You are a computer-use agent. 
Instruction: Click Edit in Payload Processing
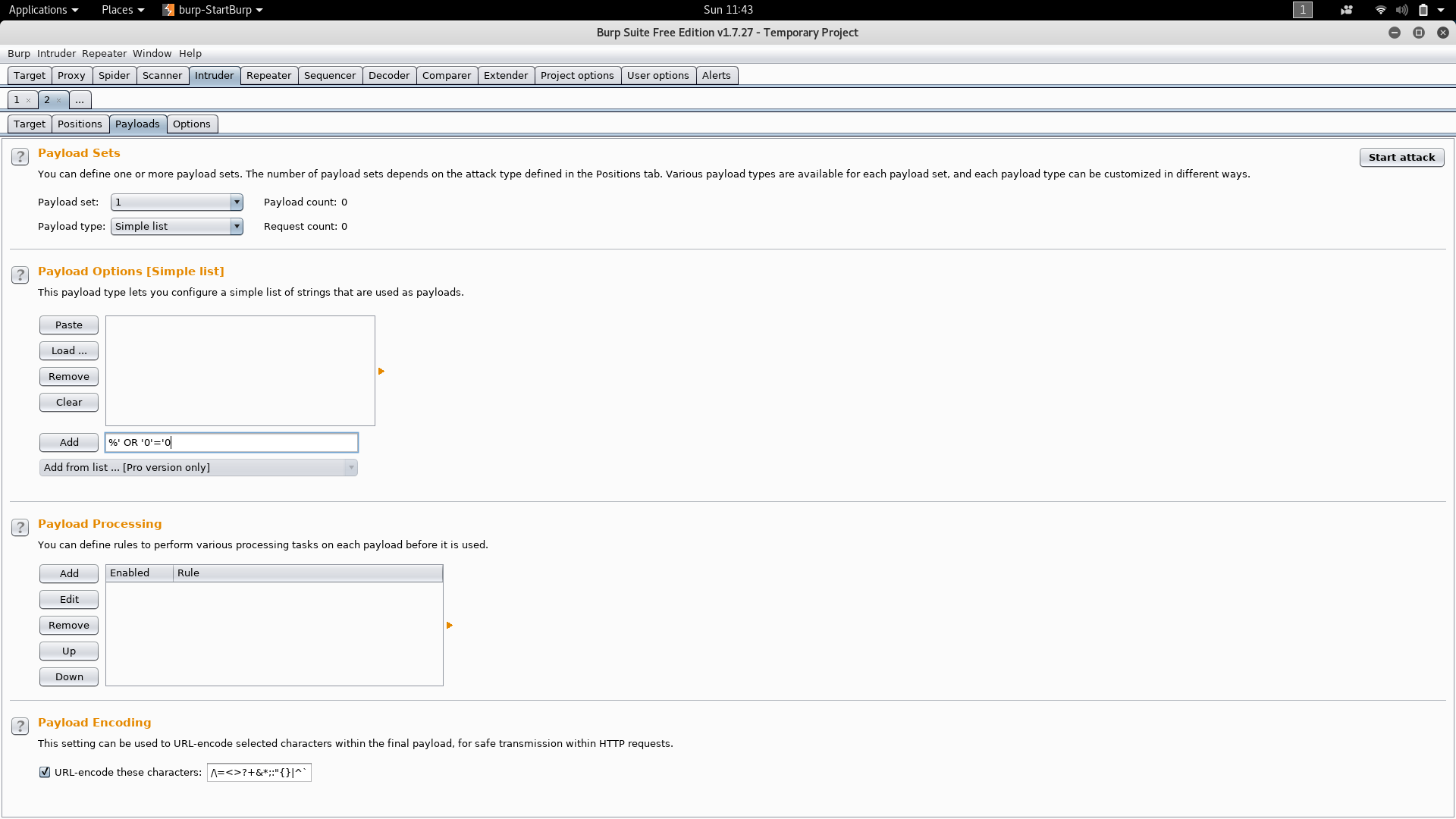click(x=69, y=599)
